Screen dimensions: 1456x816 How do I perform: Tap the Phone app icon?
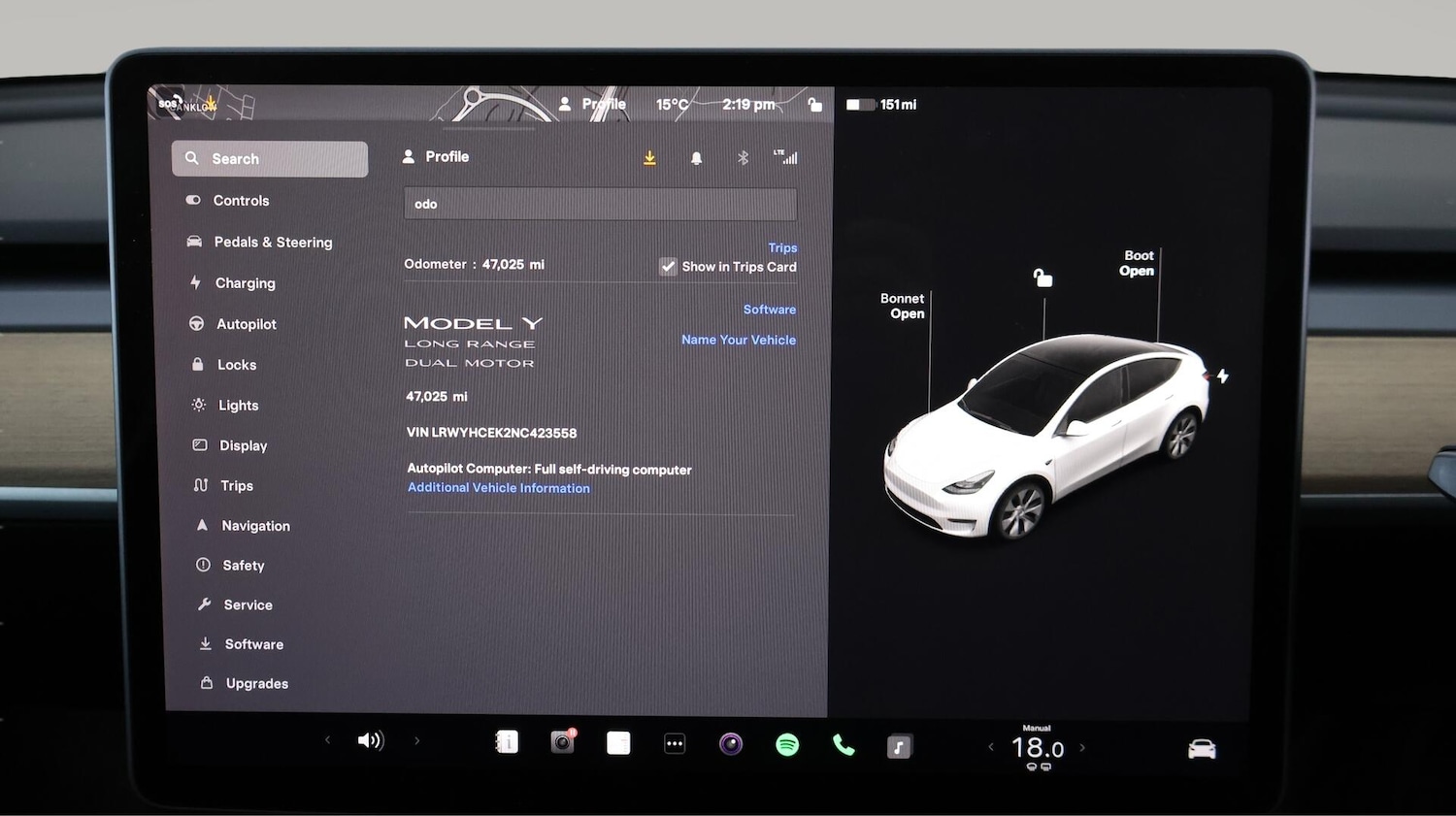pos(843,743)
